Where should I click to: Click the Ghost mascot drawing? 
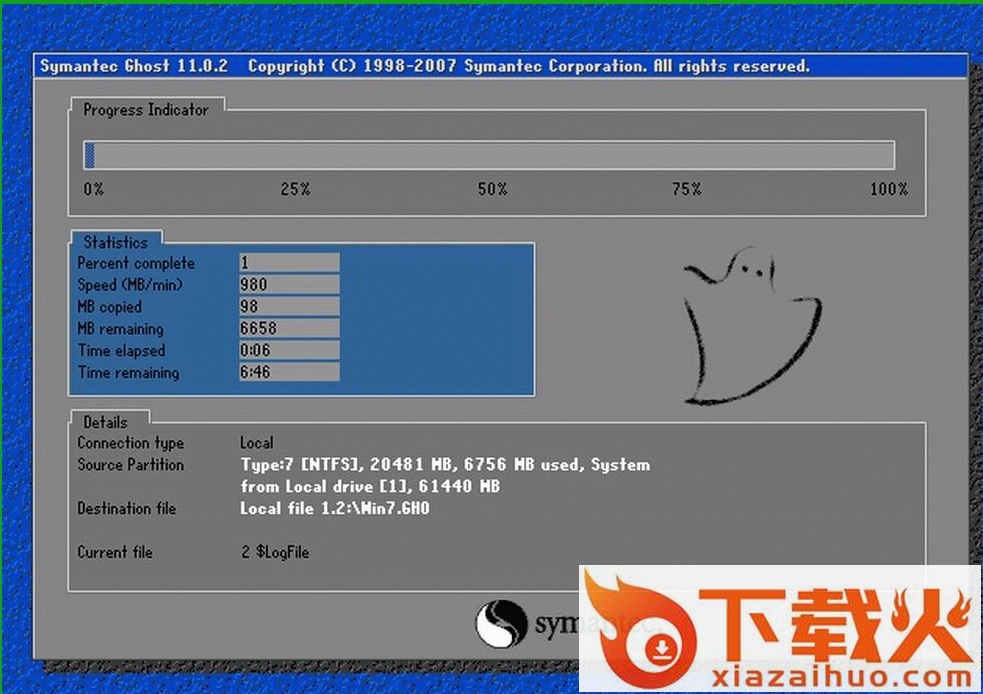coord(750,330)
